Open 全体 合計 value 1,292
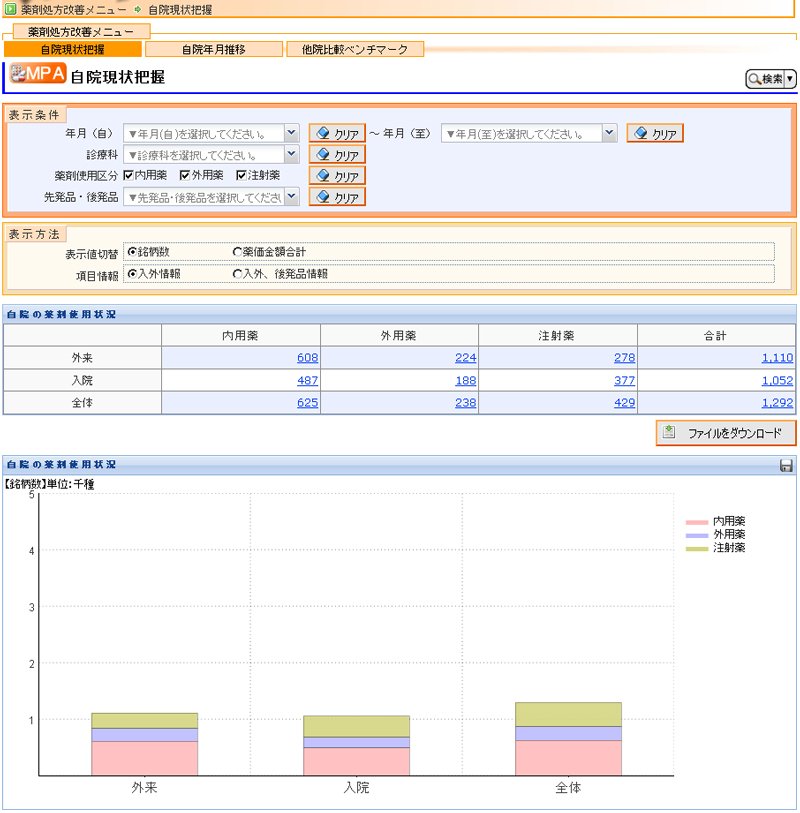This screenshot has height=813, width=800. (777, 402)
